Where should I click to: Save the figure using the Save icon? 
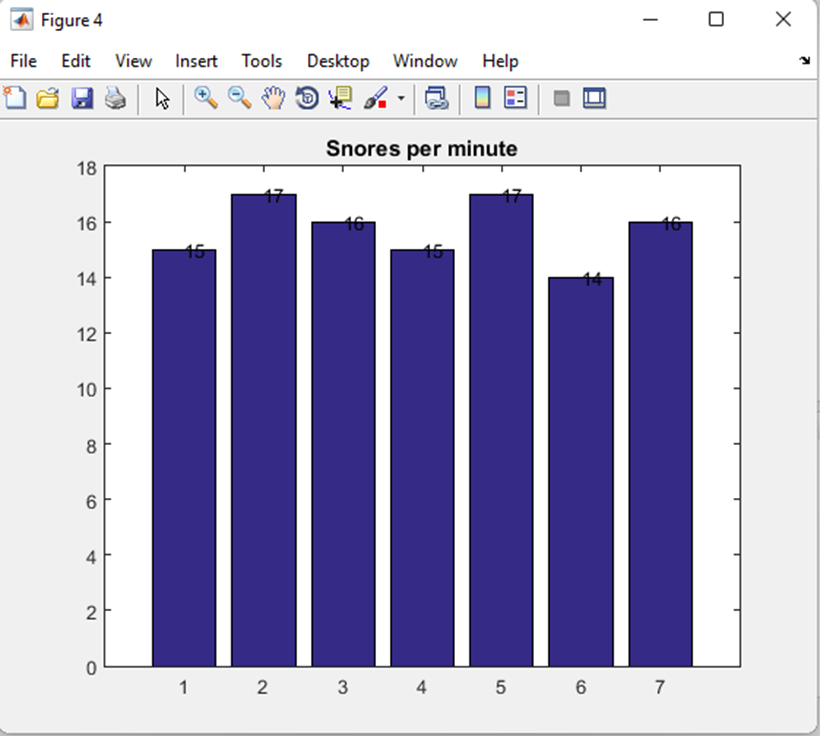pos(82,97)
